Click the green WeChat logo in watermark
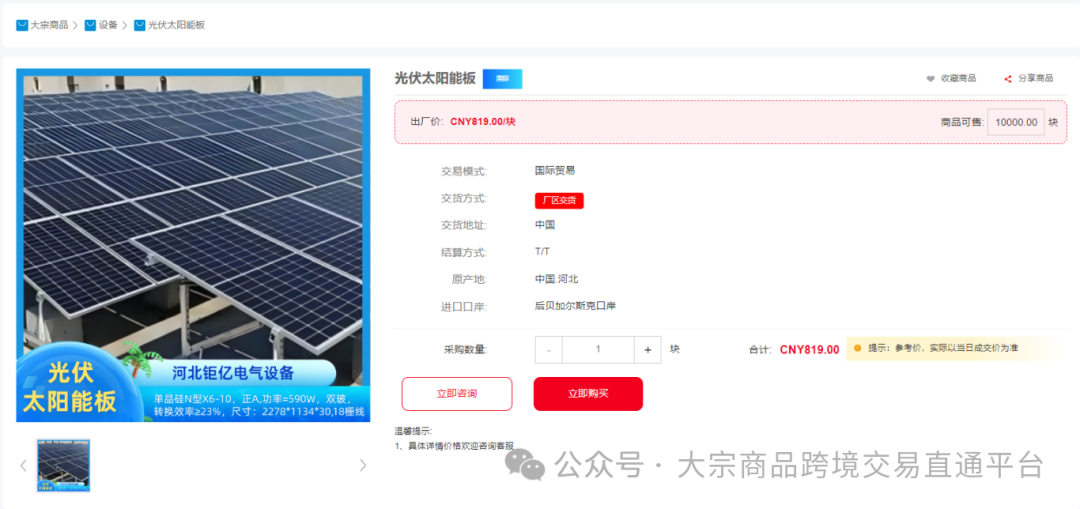1080x509 pixels. pyautogui.click(x=525, y=464)
